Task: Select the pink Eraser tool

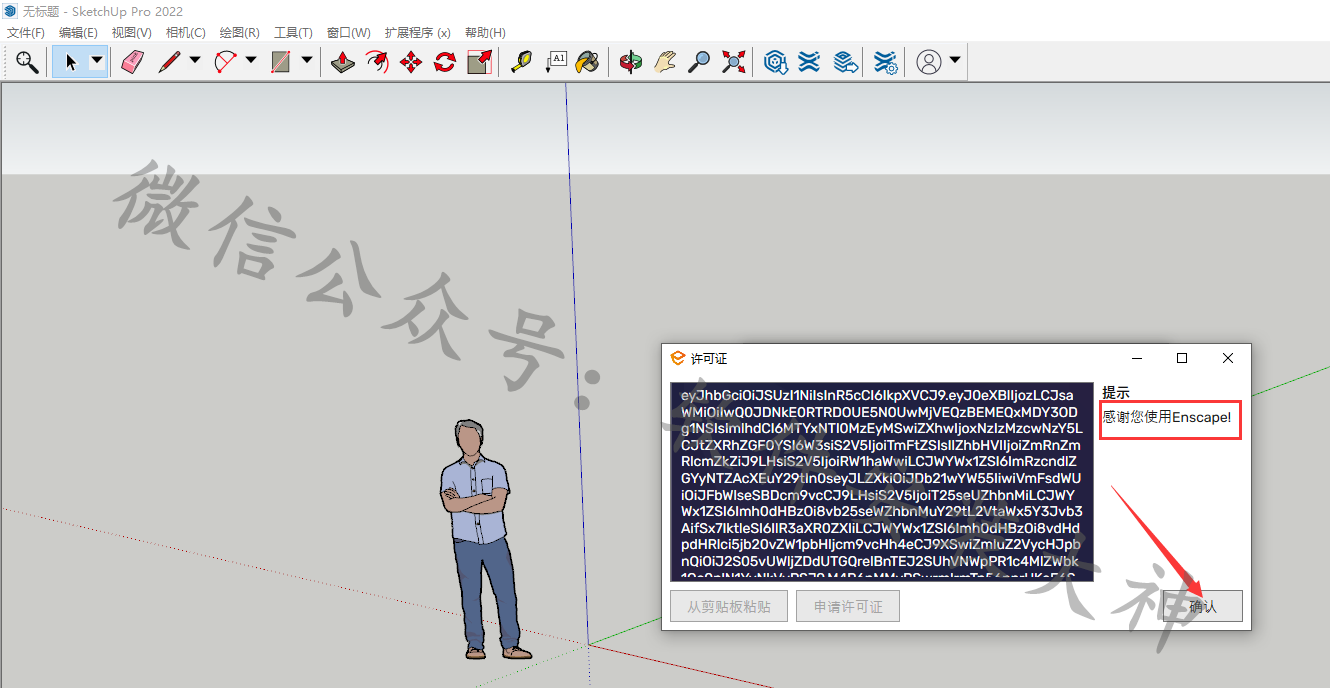Action: tap(132, 62)
